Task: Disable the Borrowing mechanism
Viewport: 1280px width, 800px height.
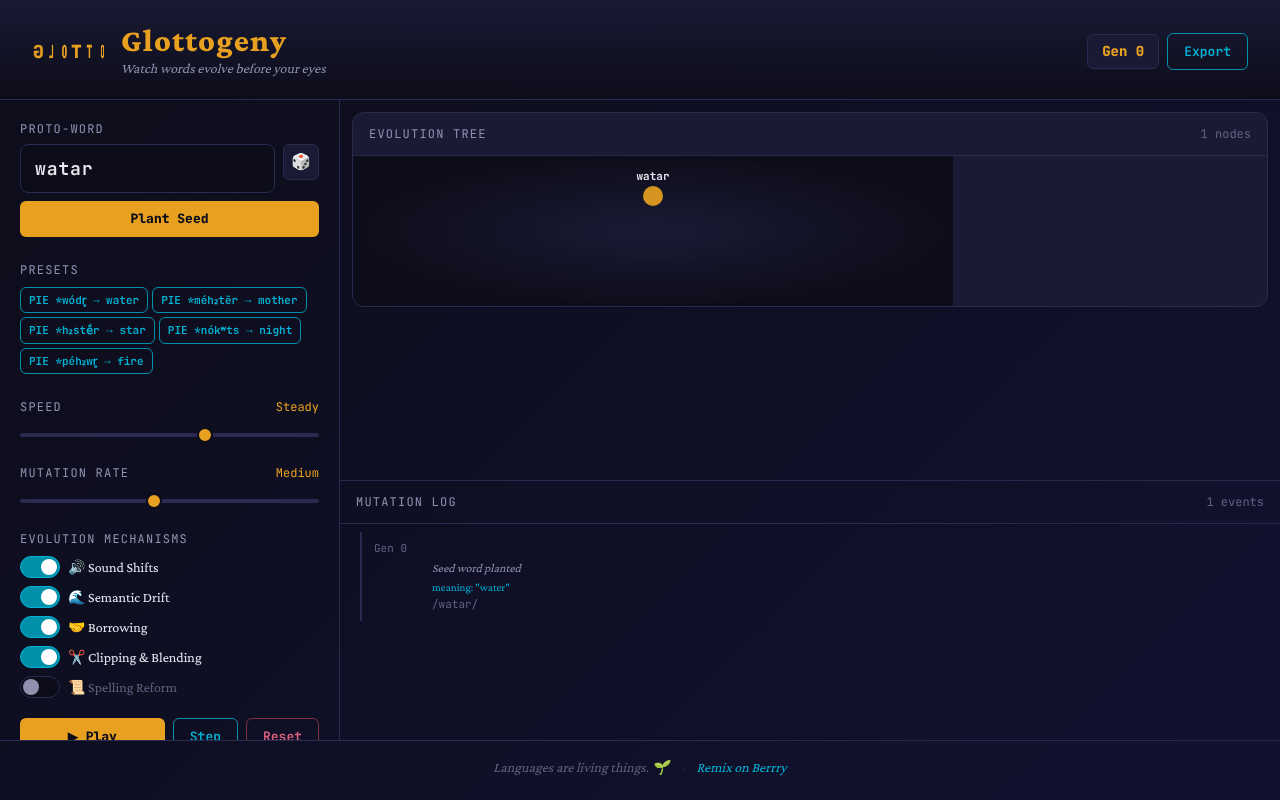Action: 40,626
